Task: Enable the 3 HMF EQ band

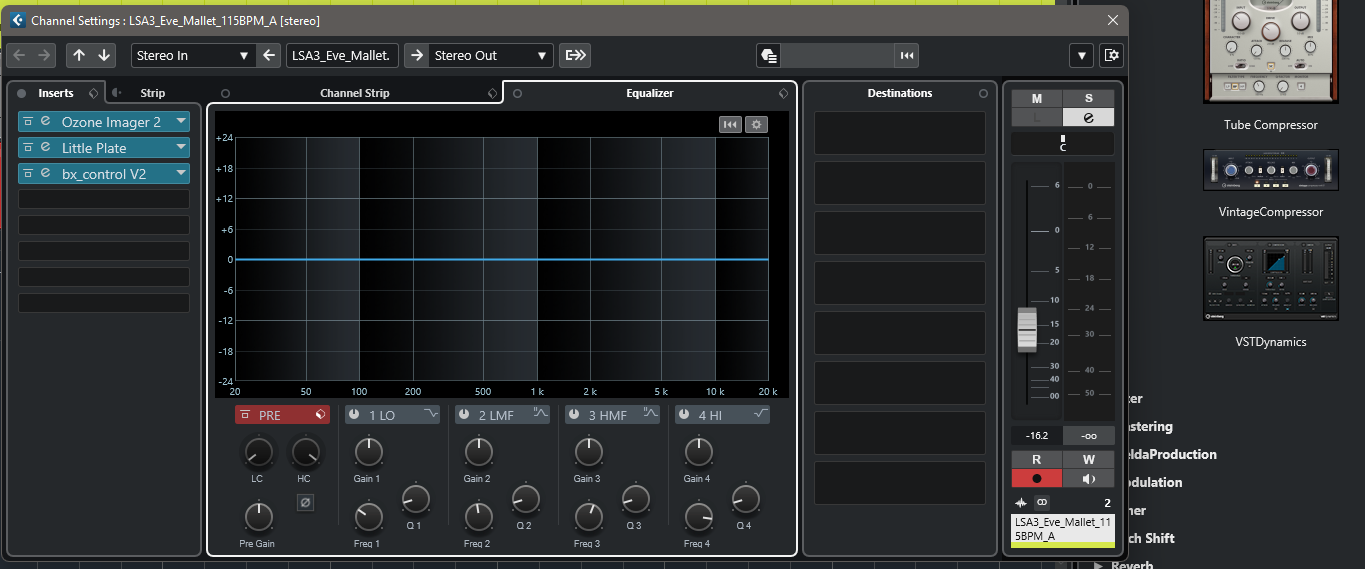Action: (x=574, y=414)
